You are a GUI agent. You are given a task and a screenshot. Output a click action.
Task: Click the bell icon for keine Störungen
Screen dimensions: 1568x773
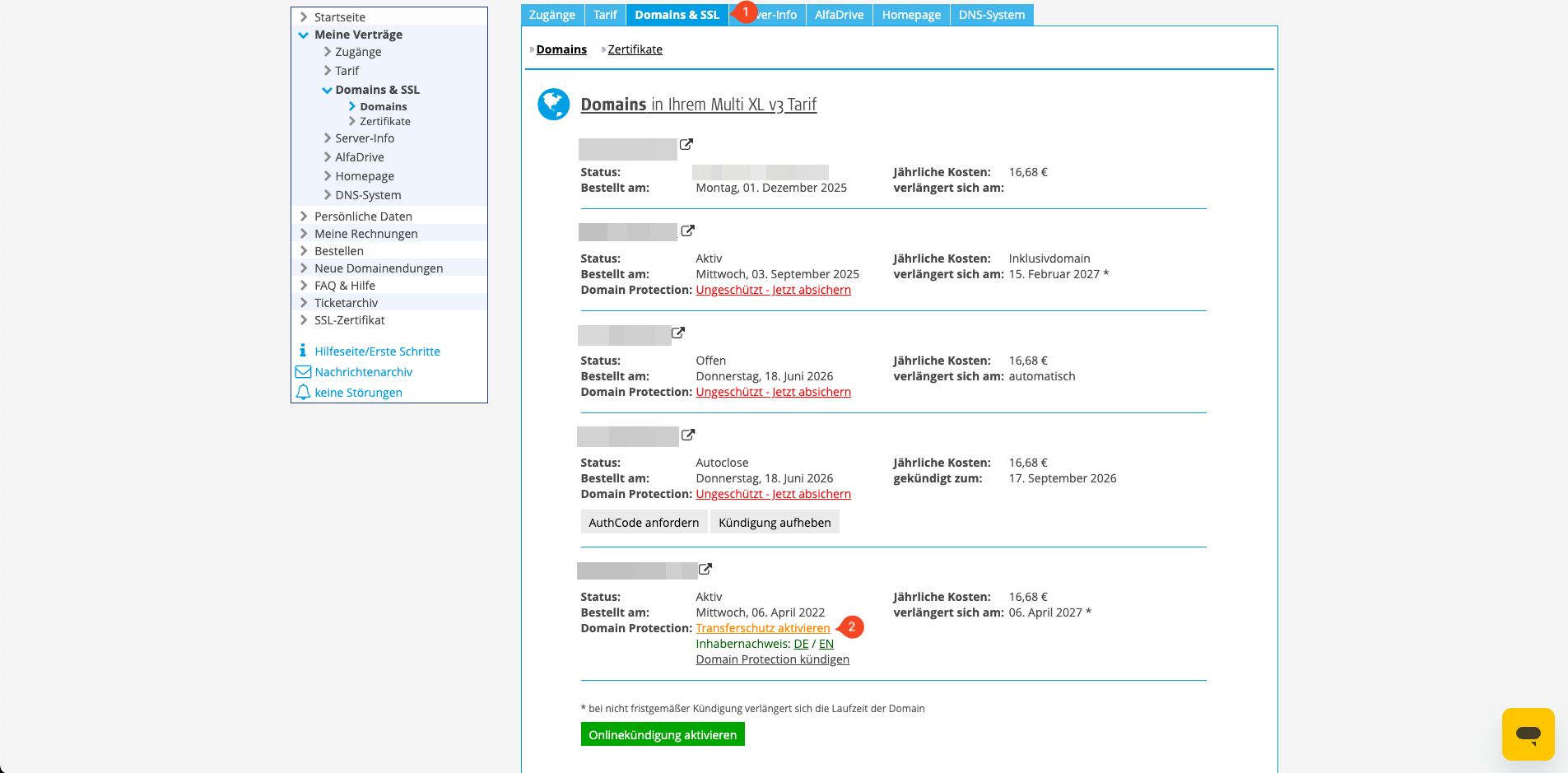[x=303, y=392]
